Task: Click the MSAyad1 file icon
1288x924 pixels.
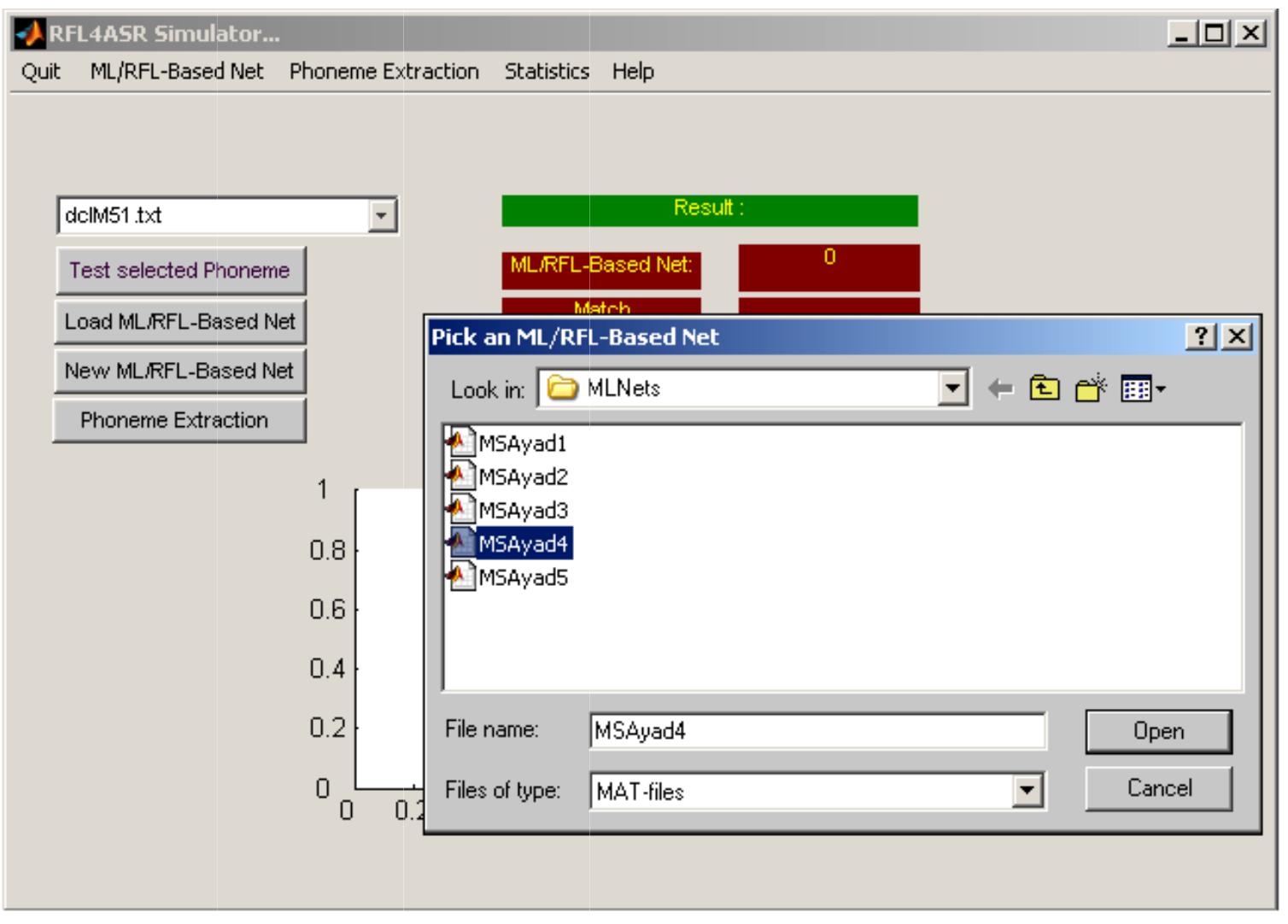Action: (460, 442)
